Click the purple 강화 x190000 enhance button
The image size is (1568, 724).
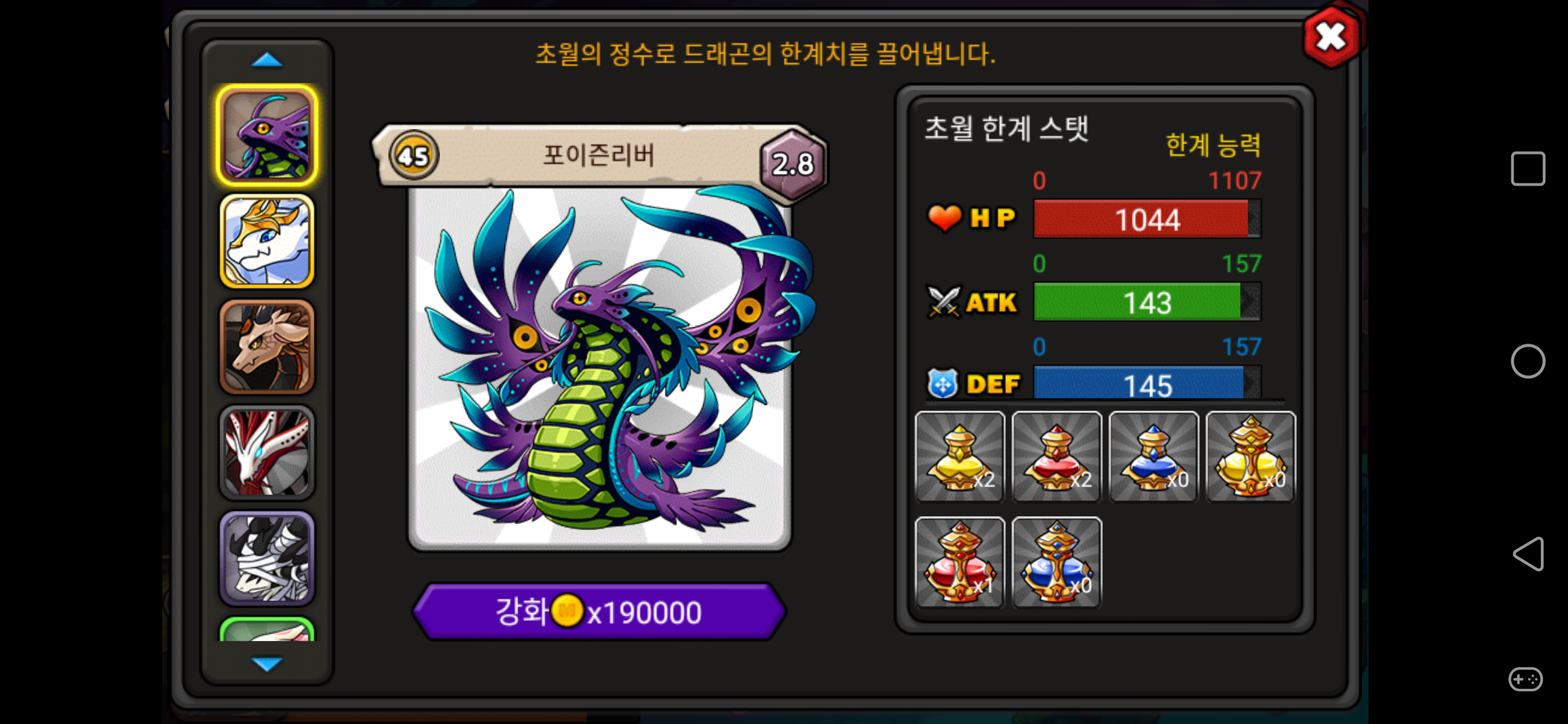(x=600, y=611)
